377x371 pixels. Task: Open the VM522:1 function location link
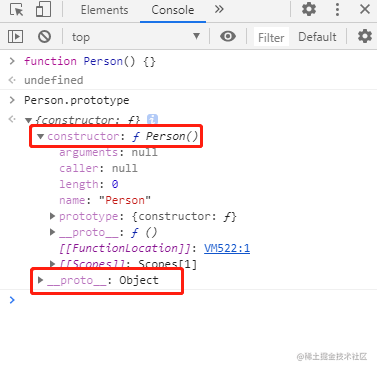pos(227,248)
